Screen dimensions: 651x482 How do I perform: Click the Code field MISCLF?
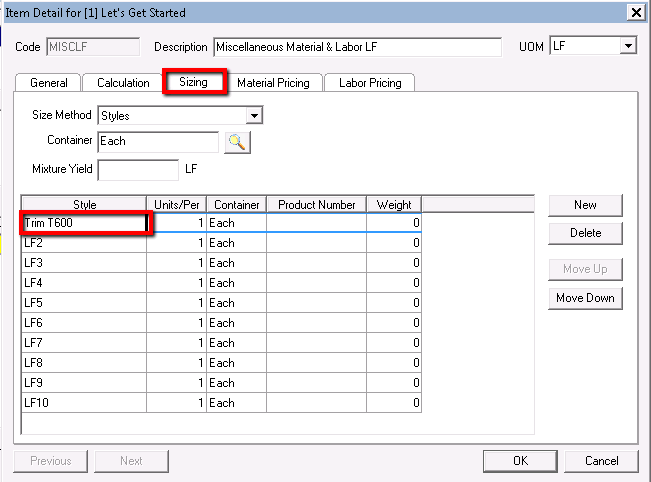[x=93, y=46]
